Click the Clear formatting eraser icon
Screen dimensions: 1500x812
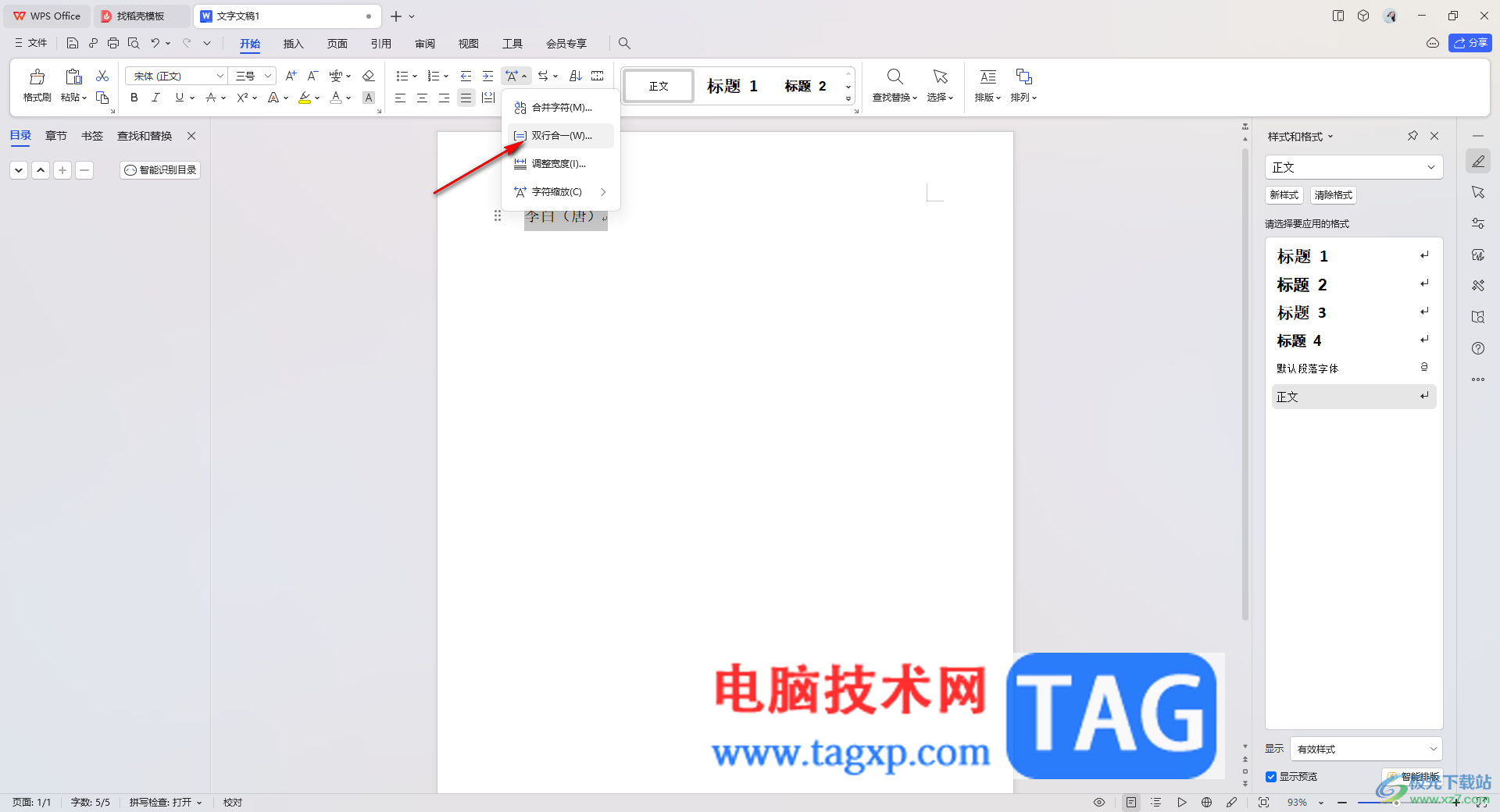point(369,76)
